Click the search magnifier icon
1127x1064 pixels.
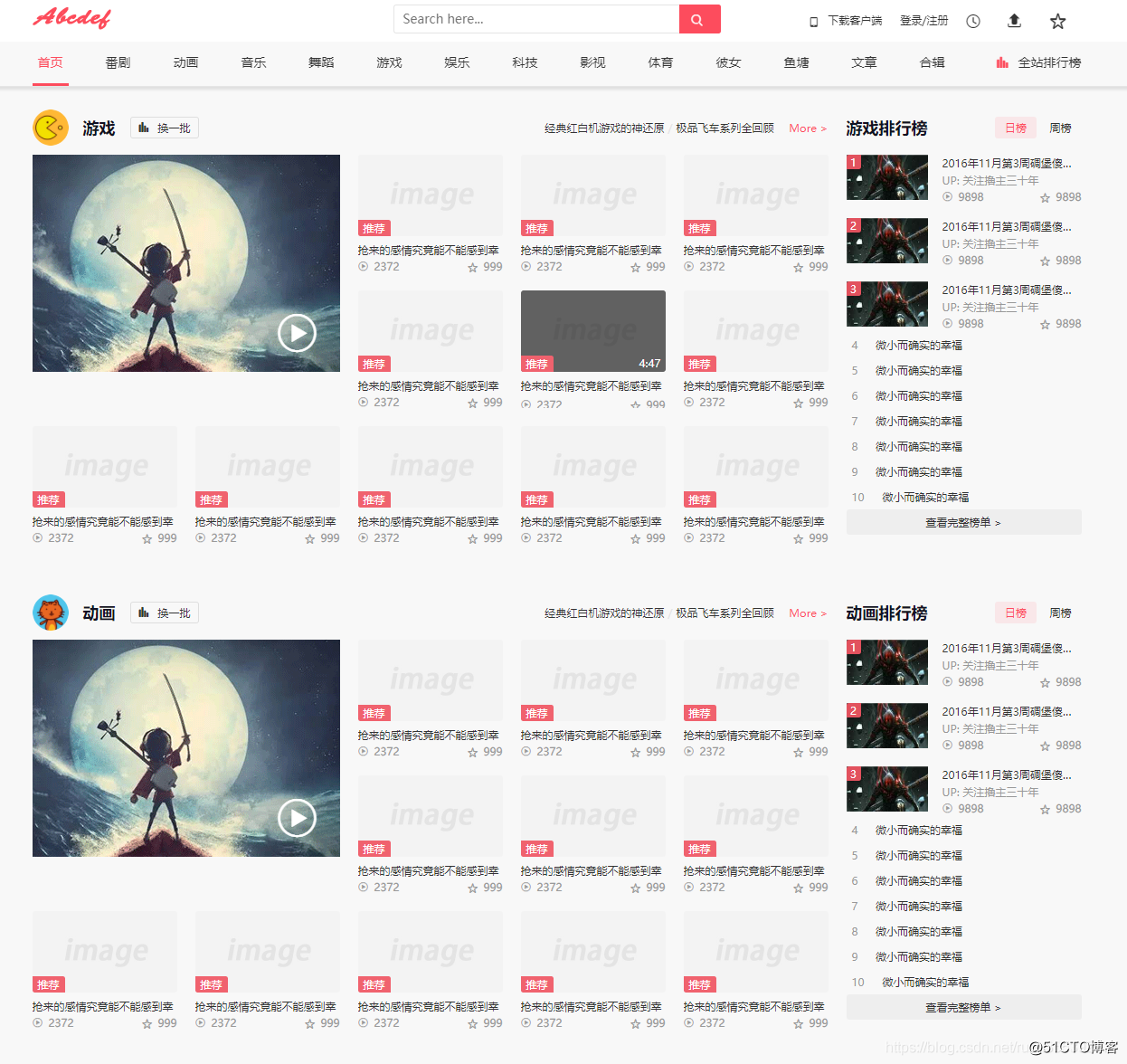(x=698, y=18)
